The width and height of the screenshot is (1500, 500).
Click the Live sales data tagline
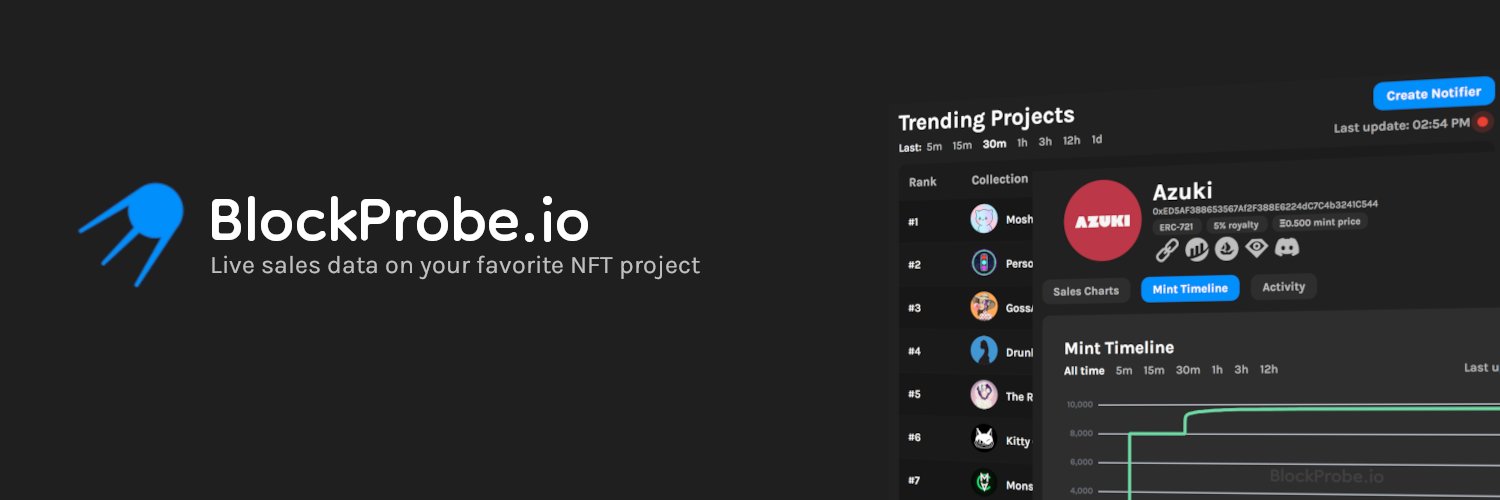(x=455, y=267)
